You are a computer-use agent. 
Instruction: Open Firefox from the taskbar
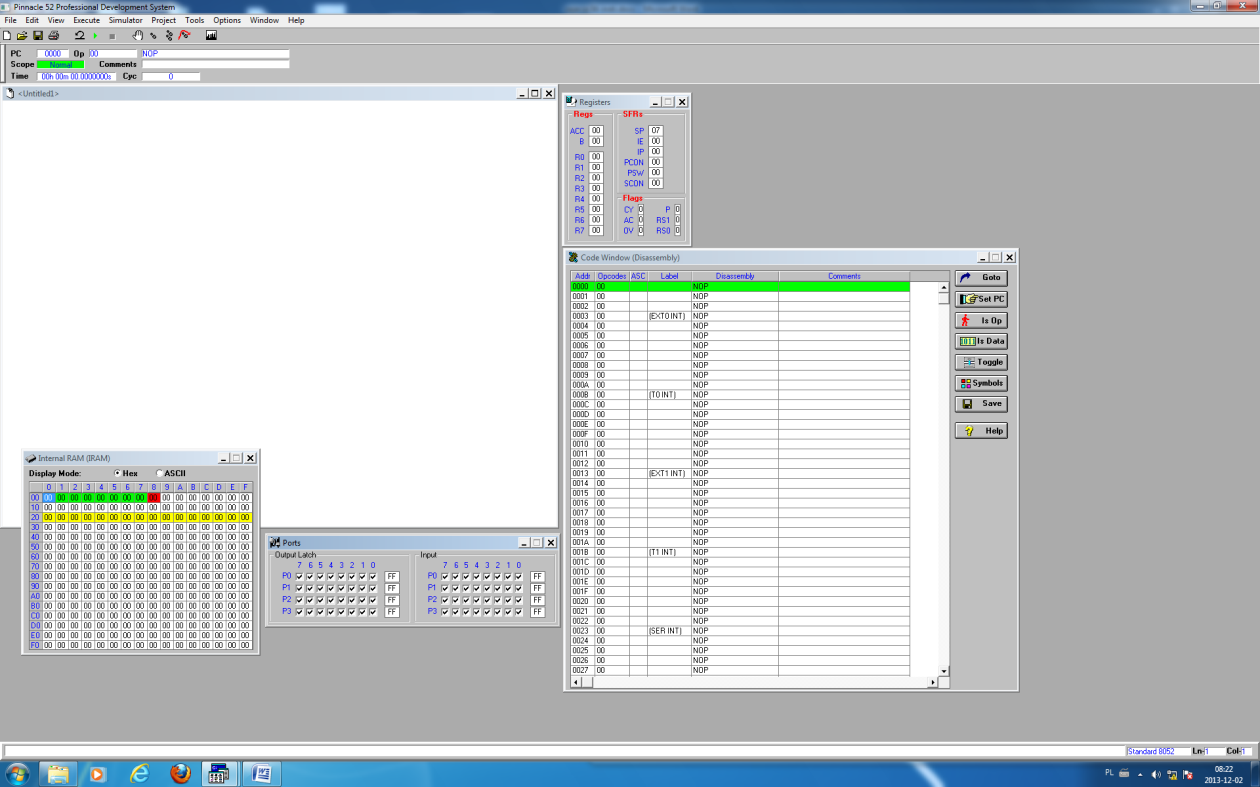tap(179, 774)
